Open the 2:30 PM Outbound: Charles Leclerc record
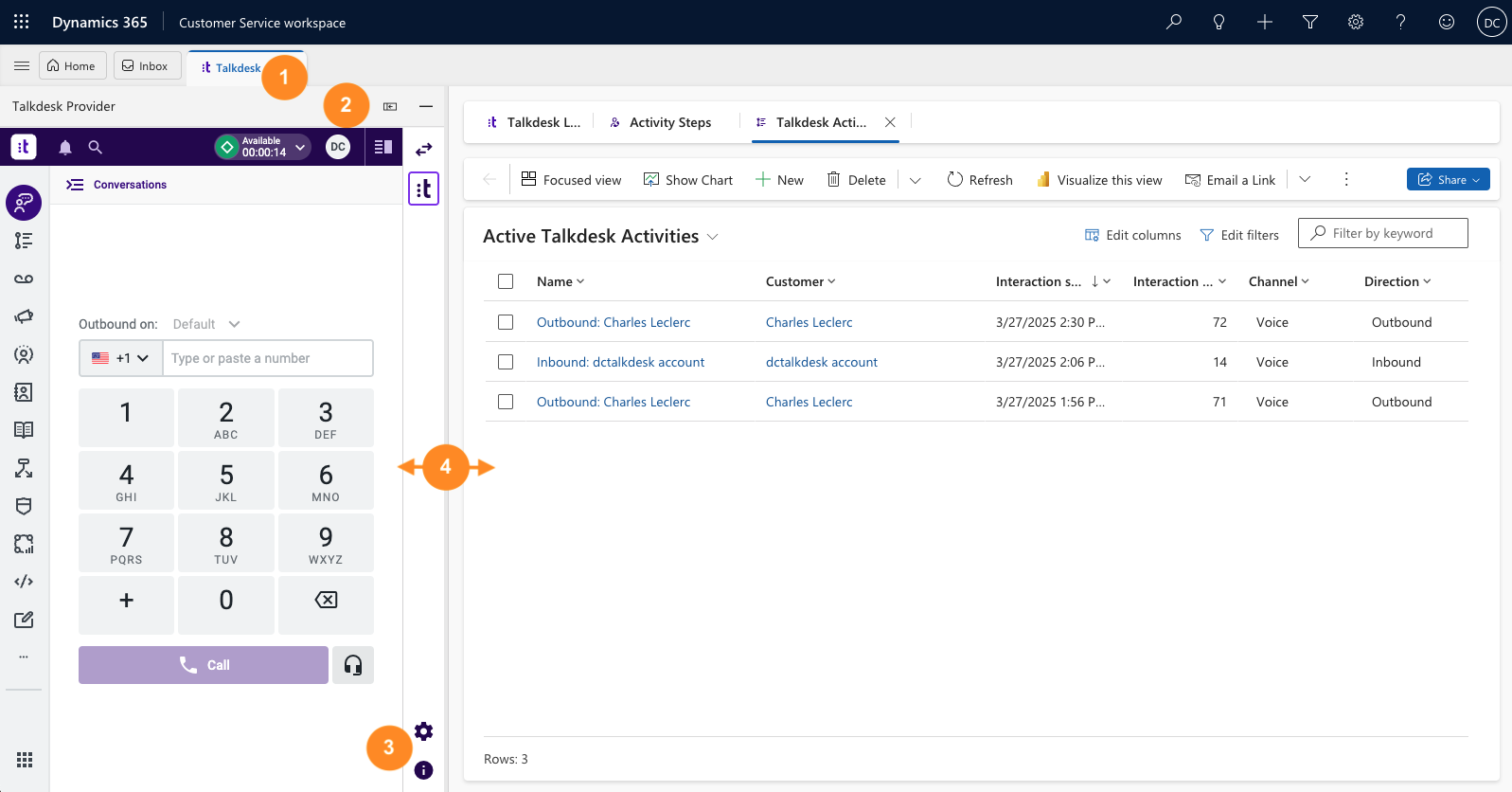This screenshot has height=792, width=1512. point(614,322)
